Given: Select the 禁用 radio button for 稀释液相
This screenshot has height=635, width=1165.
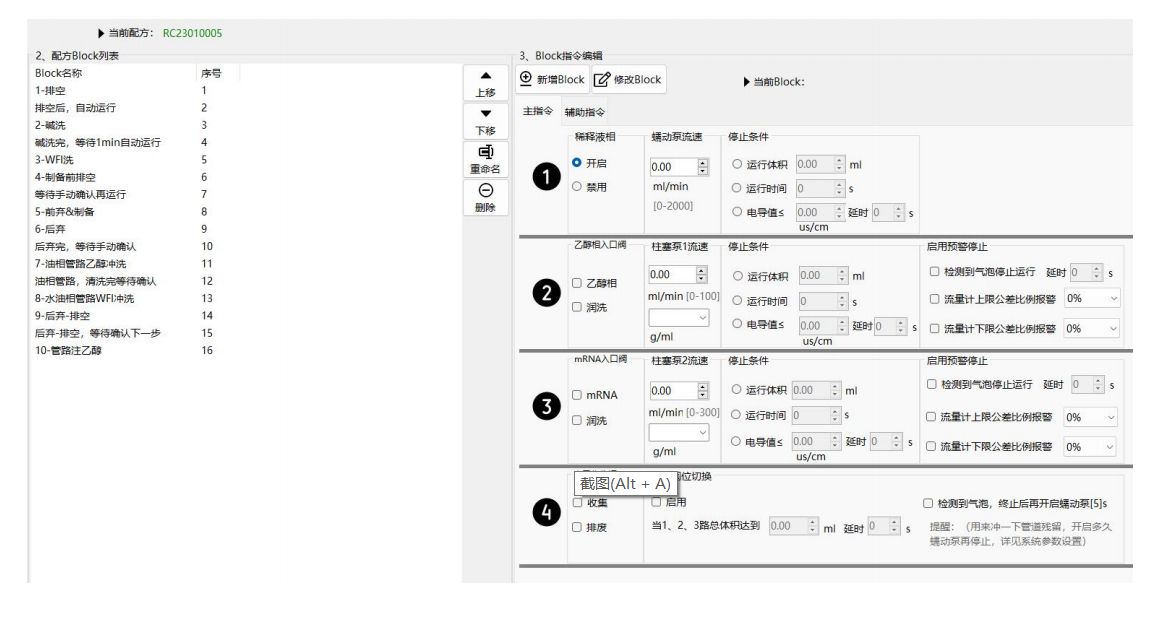Looking at the screenshot, I should pyautogui.click(x=577, y=186).
